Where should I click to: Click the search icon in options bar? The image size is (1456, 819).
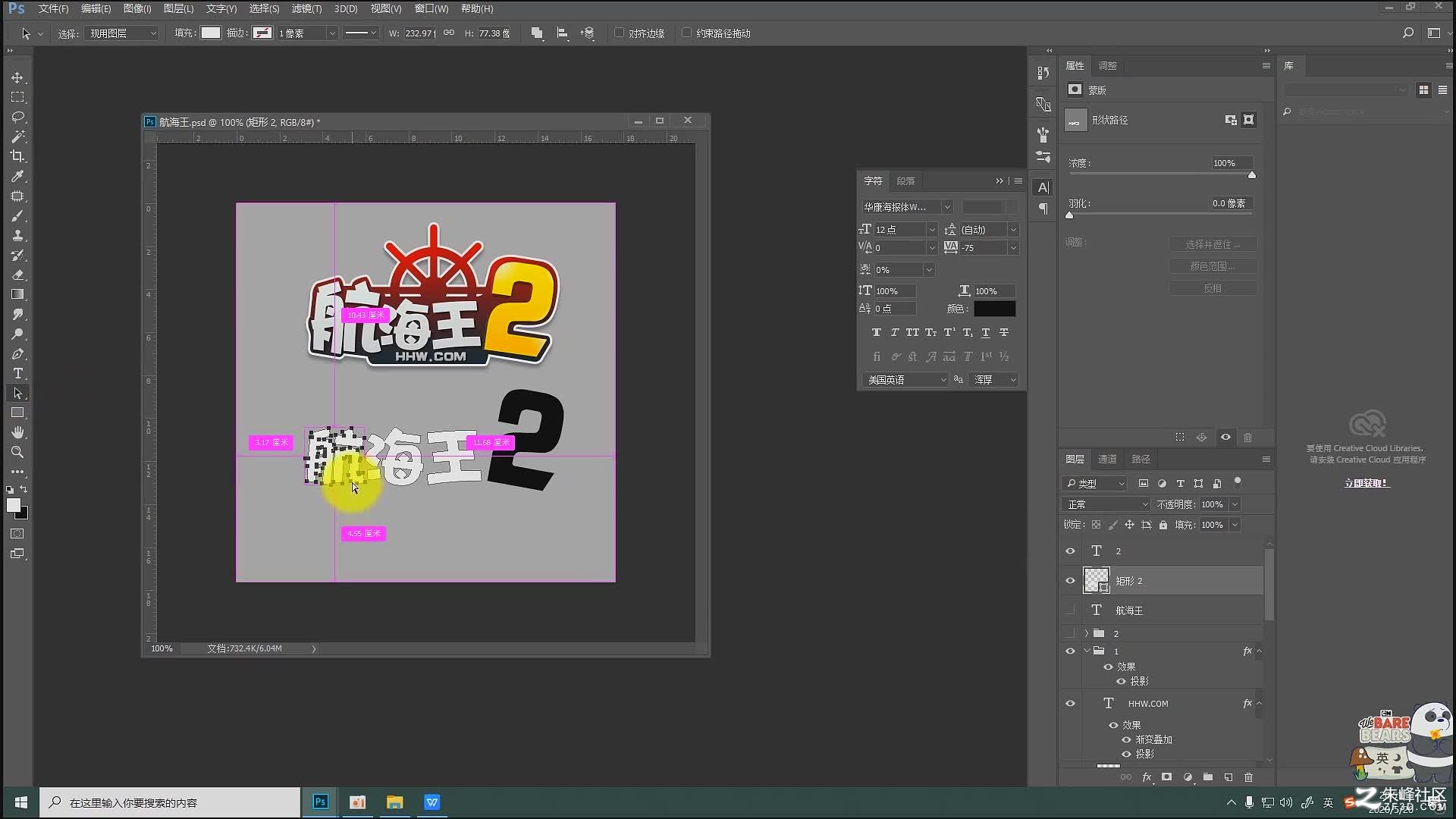[1408, 33]
